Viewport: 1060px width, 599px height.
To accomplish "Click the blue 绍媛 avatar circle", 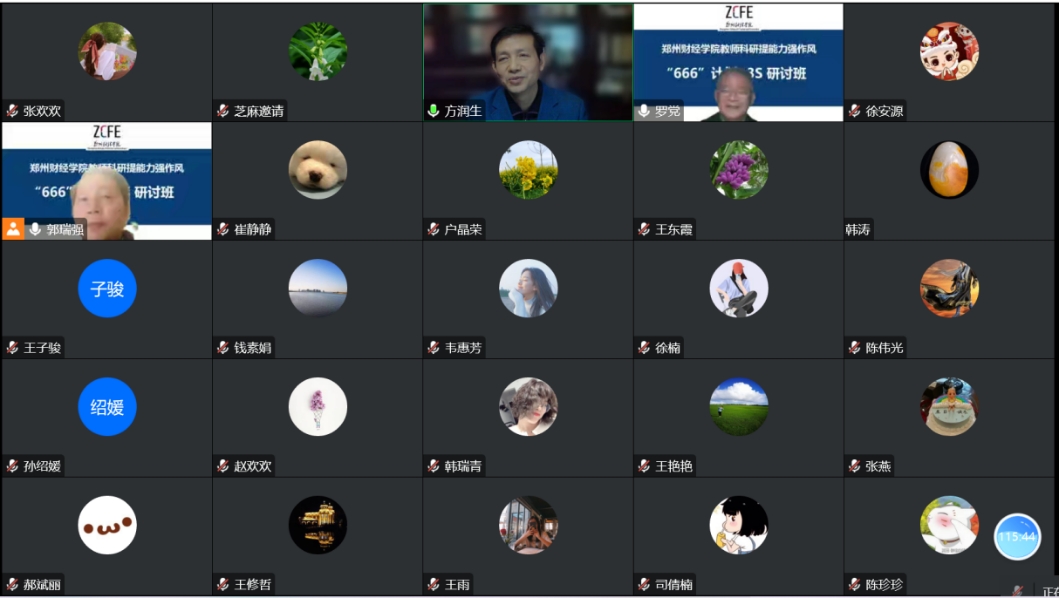I will (x=107, y=407).
